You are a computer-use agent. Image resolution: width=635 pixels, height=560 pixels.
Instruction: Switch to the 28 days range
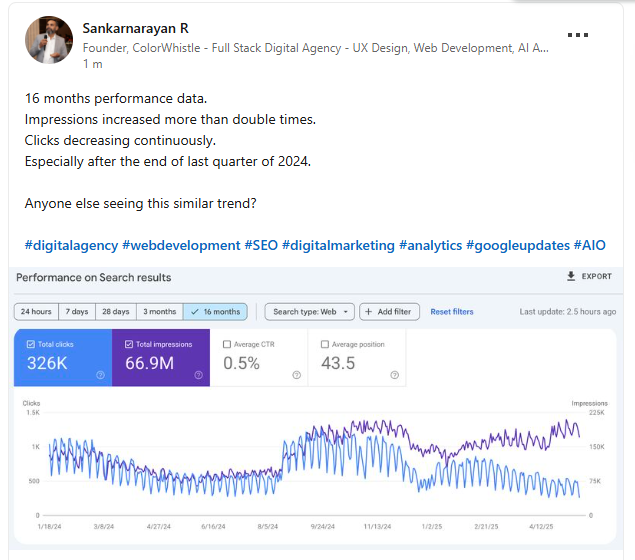click(116, 312)
